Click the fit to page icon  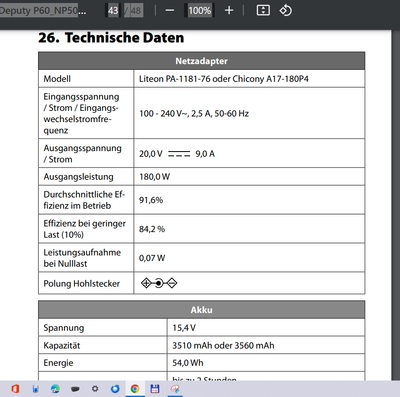263,10
